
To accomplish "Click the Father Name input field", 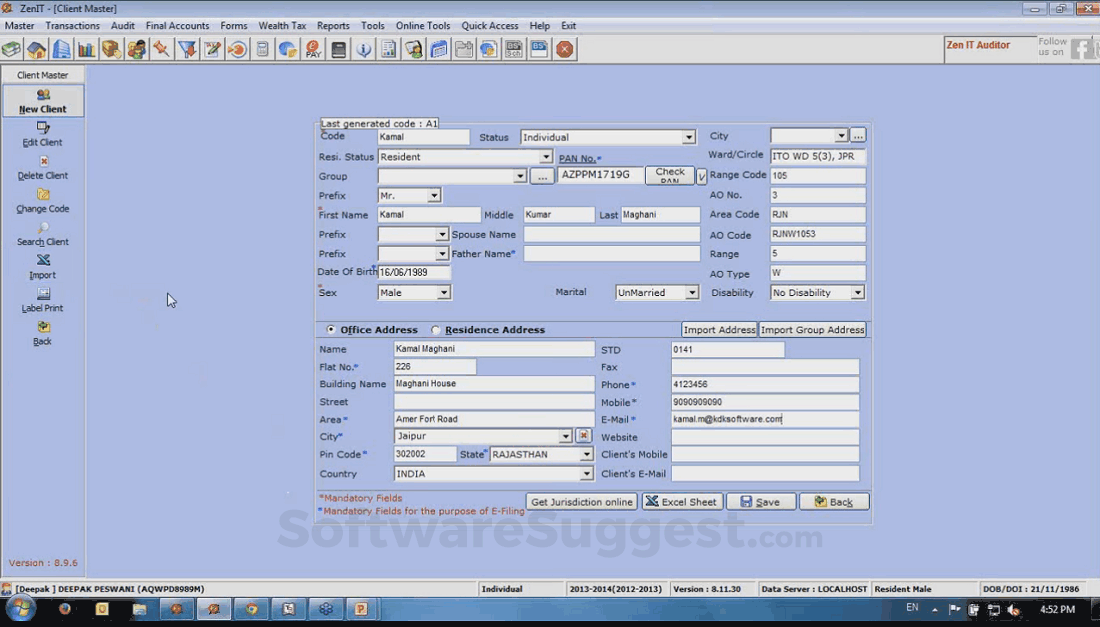I will point(611,254).
